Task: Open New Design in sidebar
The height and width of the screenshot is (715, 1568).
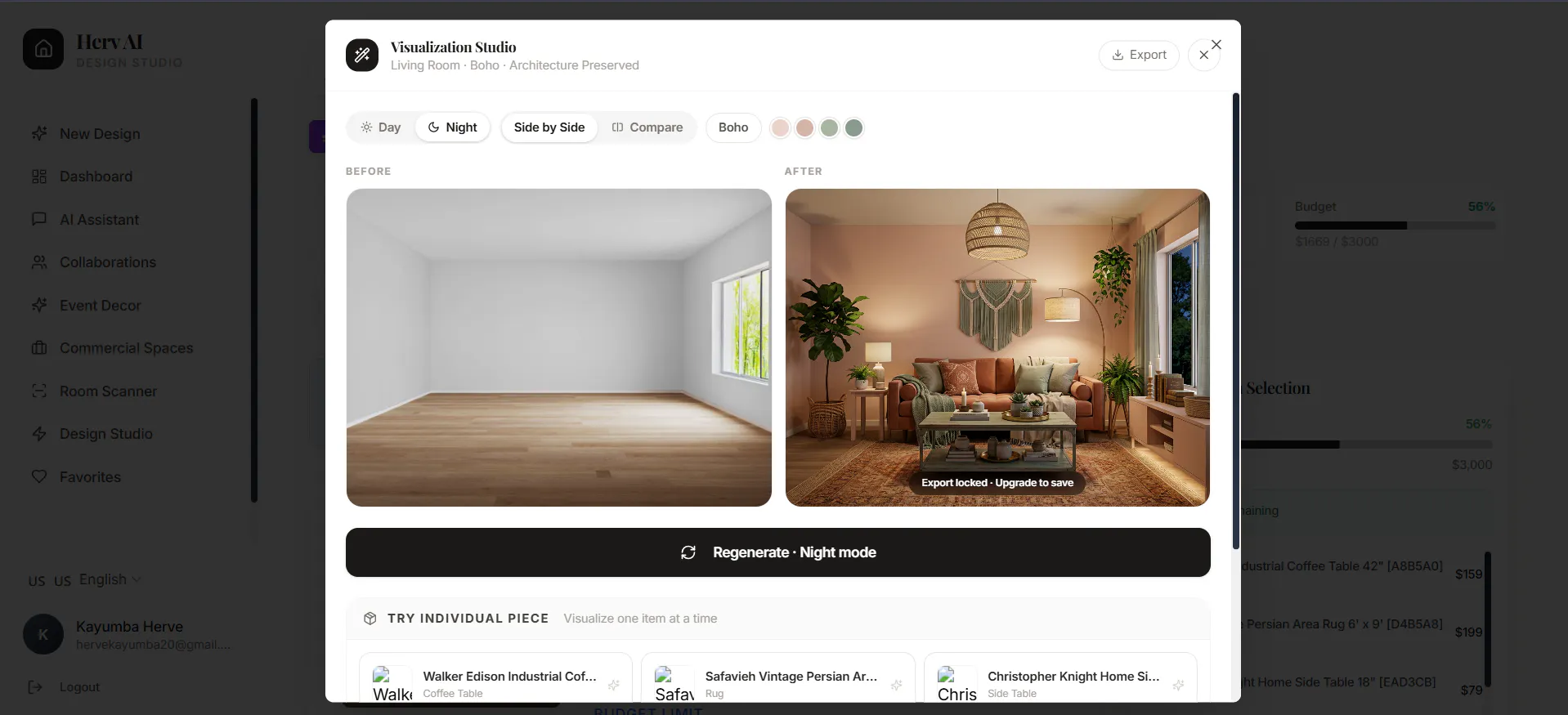Action: pyautogui.click(x=100, y=133)
